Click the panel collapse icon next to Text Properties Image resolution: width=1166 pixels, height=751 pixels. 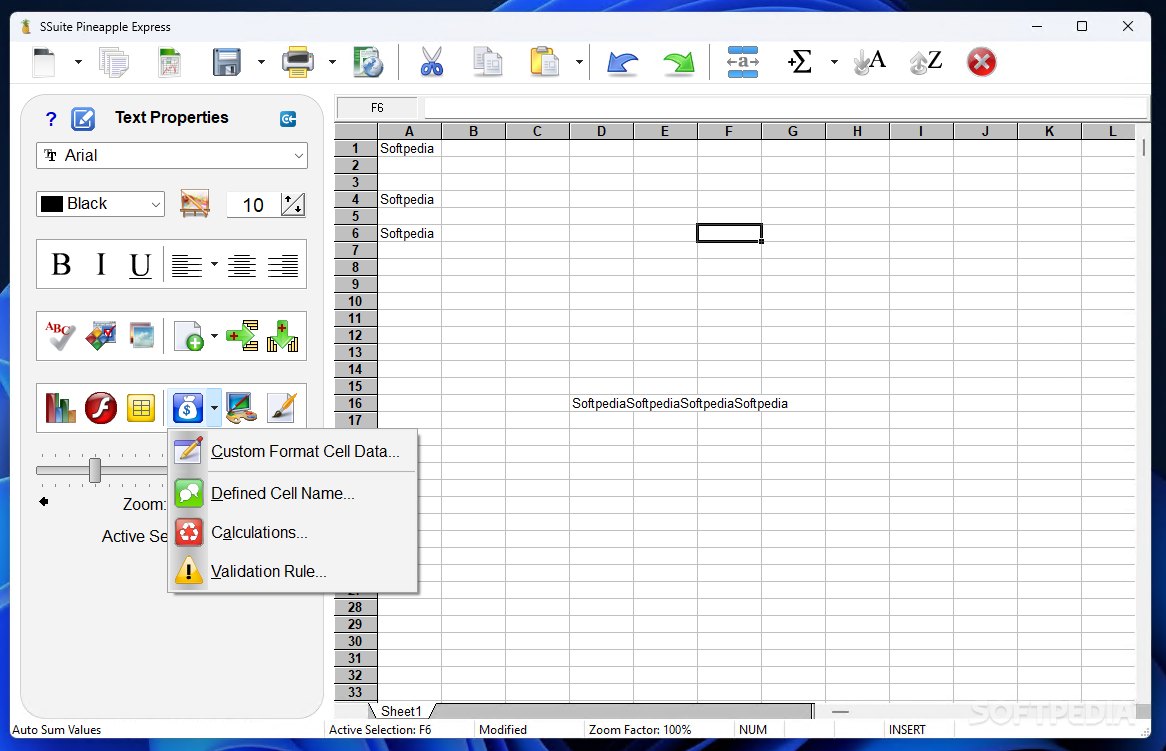click(x=288, y=119)
